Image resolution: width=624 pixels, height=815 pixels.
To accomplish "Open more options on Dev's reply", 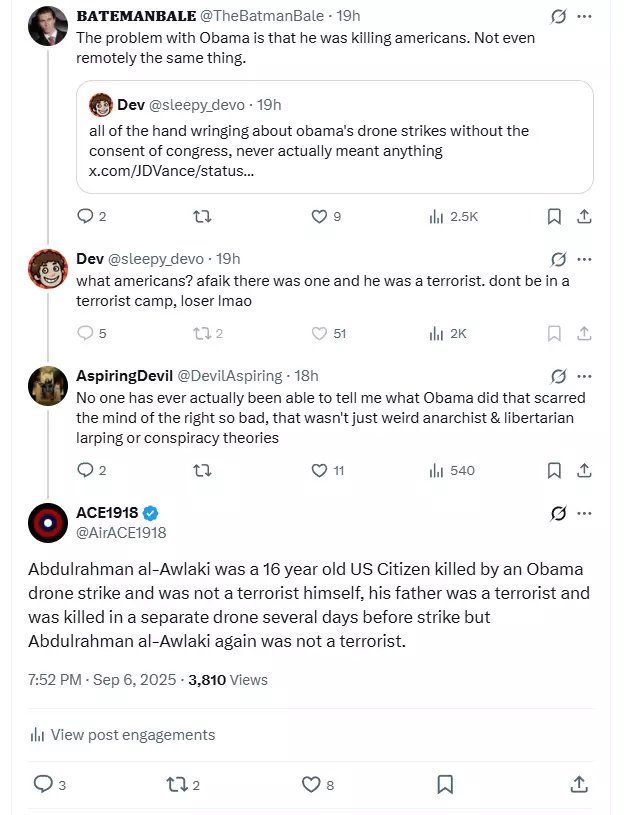I will [585, 259].
